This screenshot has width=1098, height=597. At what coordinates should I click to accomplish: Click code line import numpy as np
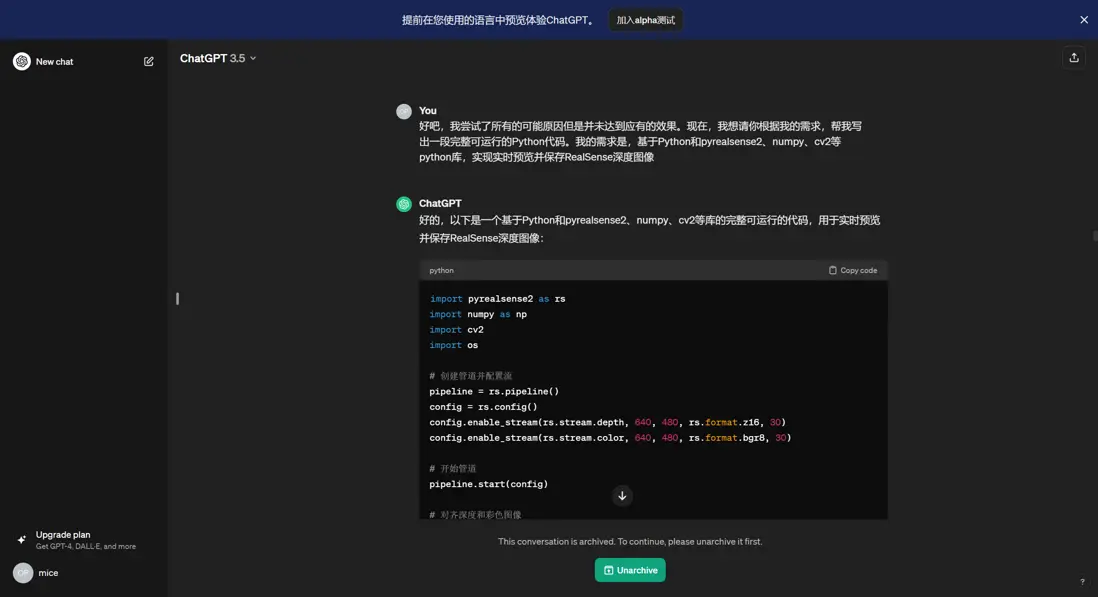pyautogui.click(x=478, y=314)
